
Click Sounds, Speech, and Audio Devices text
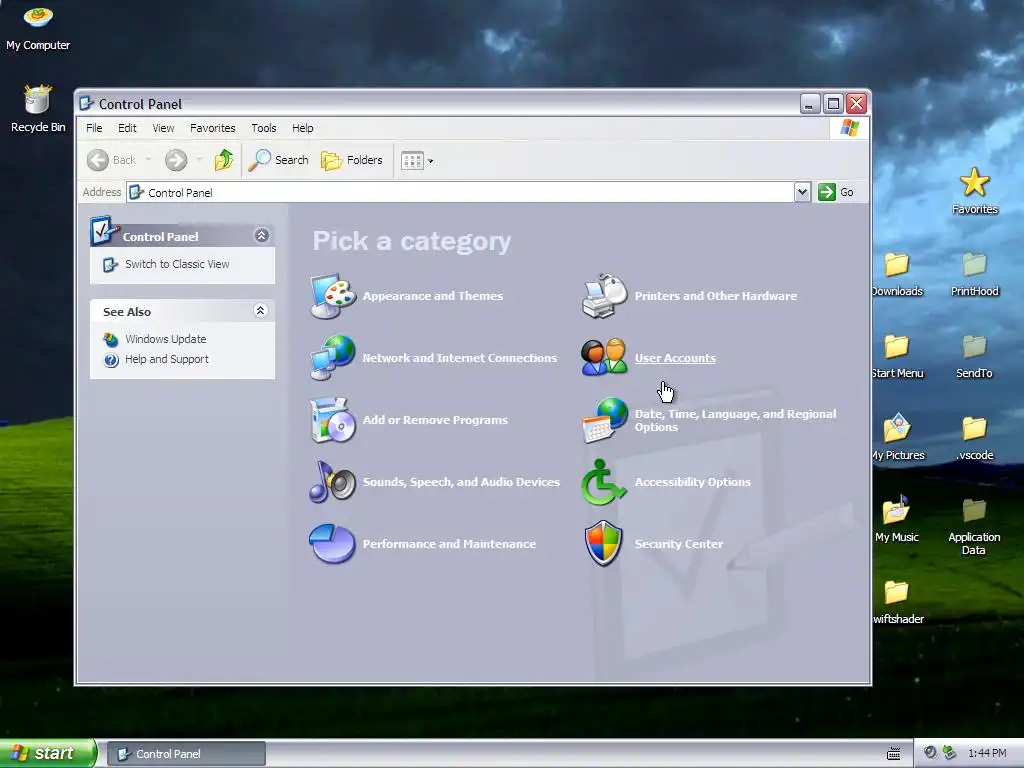tap(461, 482)
